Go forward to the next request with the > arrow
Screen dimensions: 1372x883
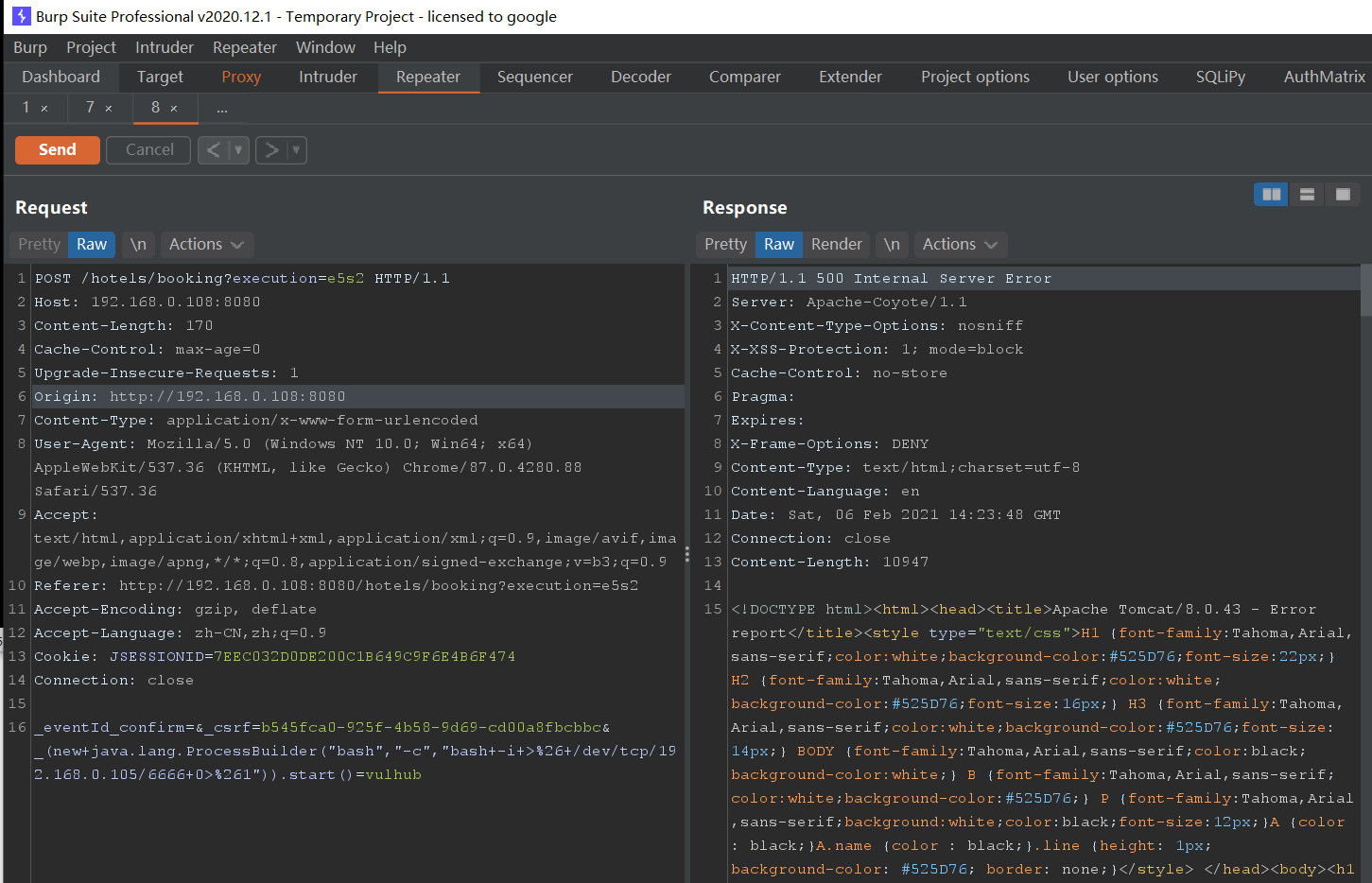point(271,149)
